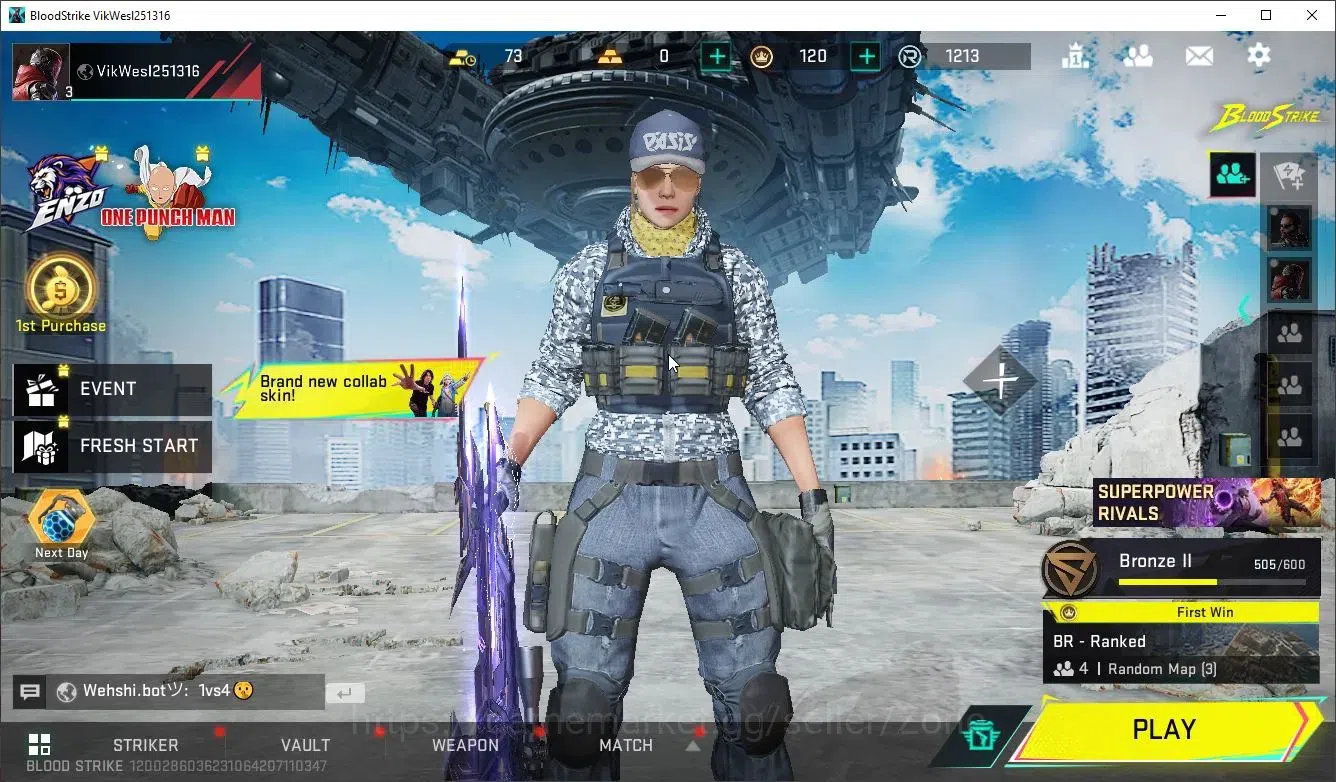Click the chat message input field
The width and height of the screenshot is (1336, 782).
(186, 692)
